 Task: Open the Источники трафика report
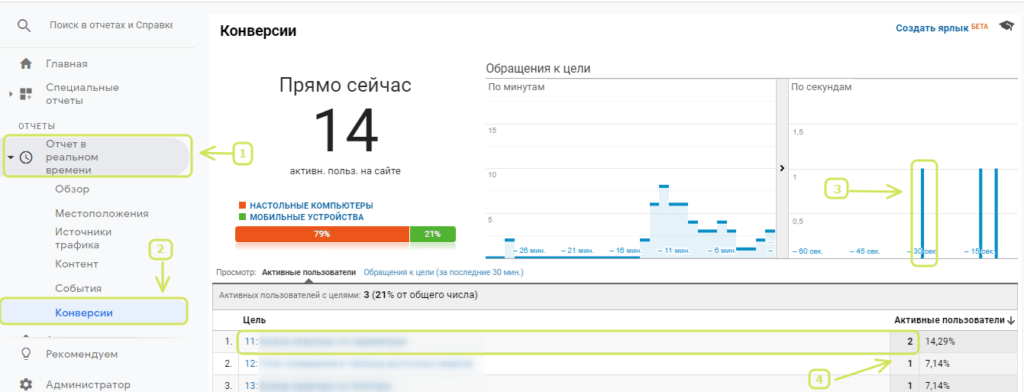click(84, 238)
